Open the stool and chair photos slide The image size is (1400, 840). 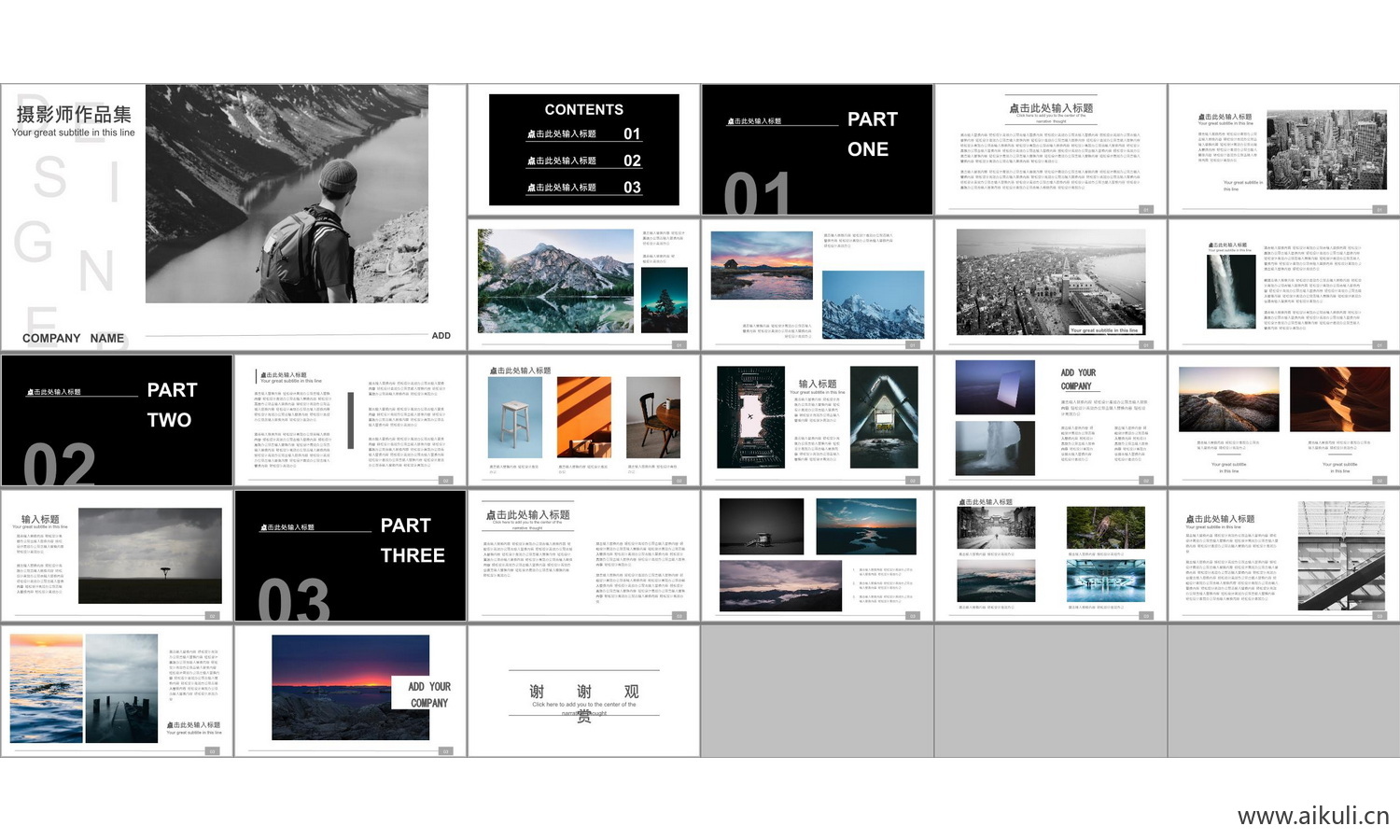[x=583, y=420]
